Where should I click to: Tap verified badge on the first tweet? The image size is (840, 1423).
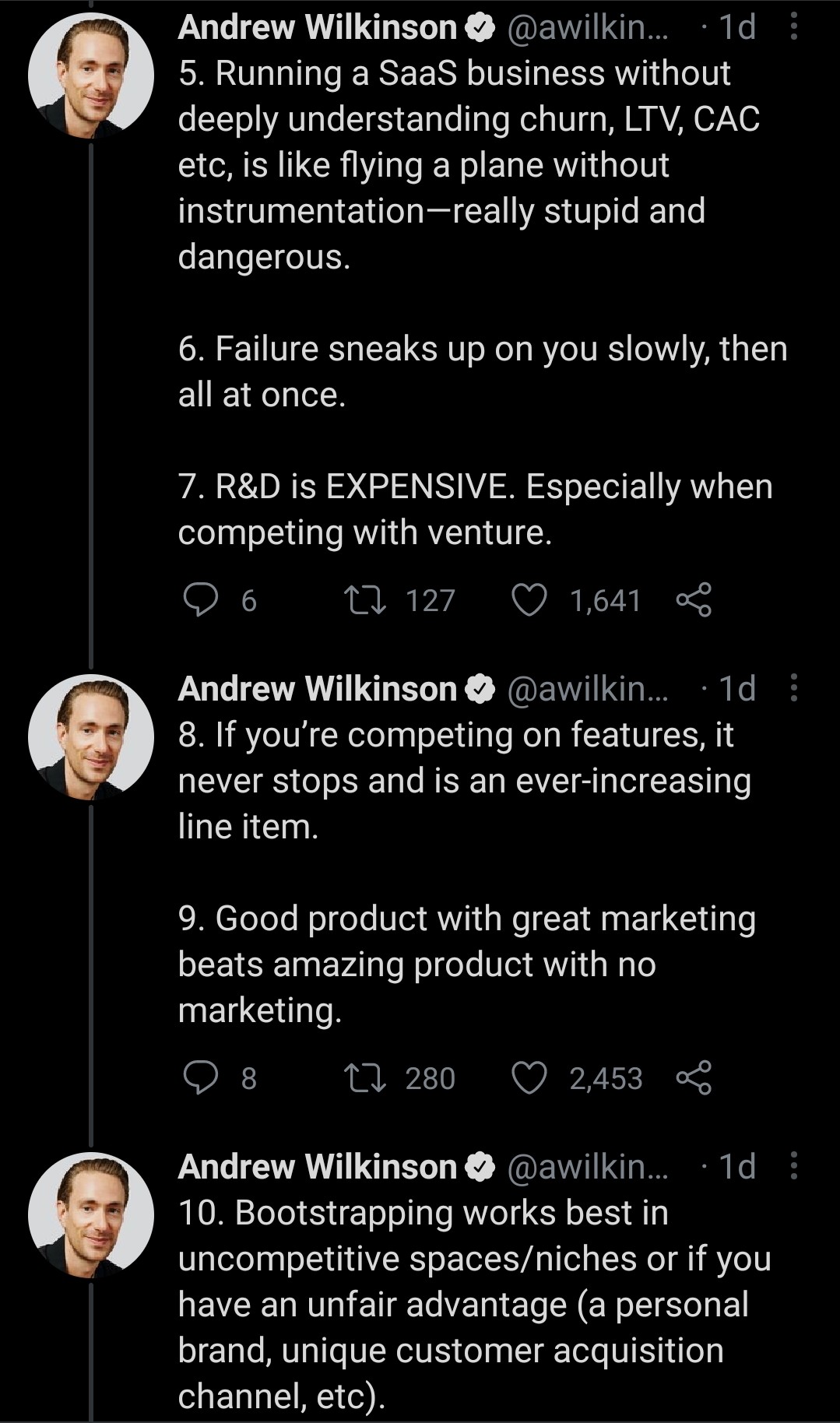click(480, 27)
